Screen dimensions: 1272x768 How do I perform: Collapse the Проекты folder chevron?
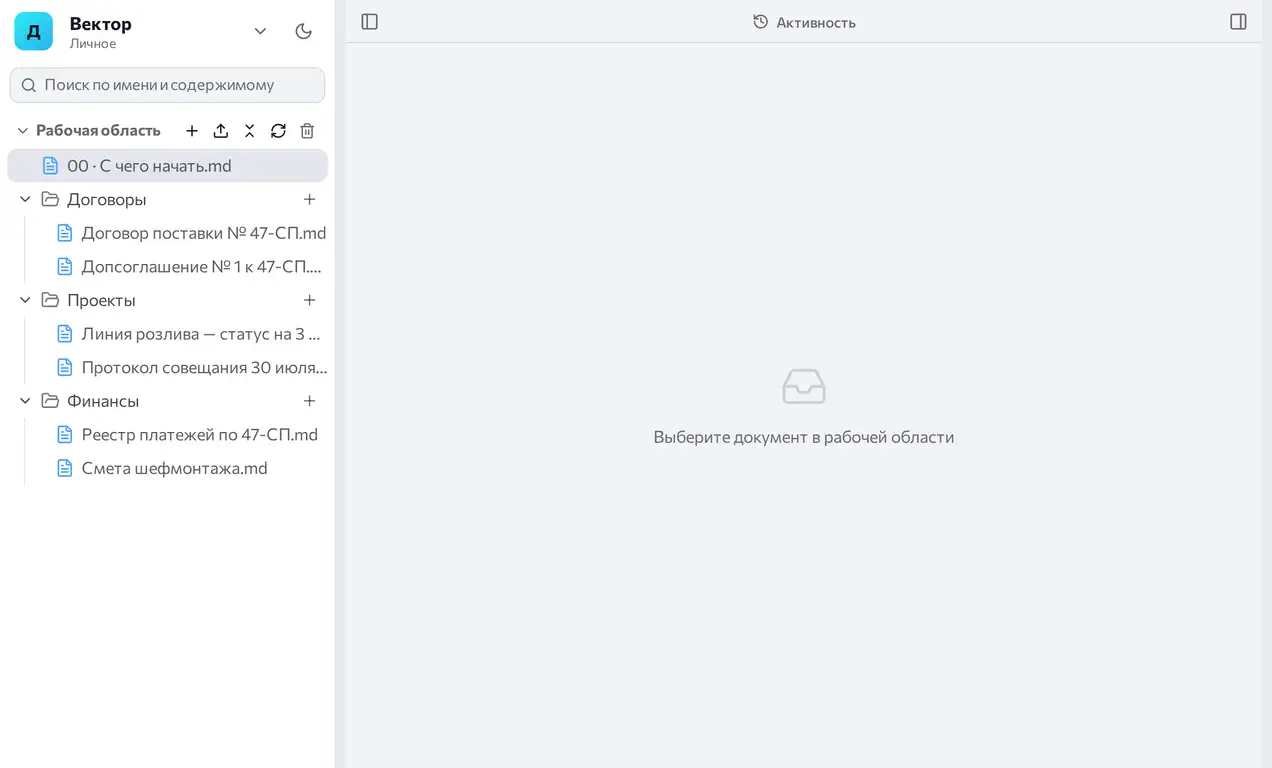click(x=25, y=301)
